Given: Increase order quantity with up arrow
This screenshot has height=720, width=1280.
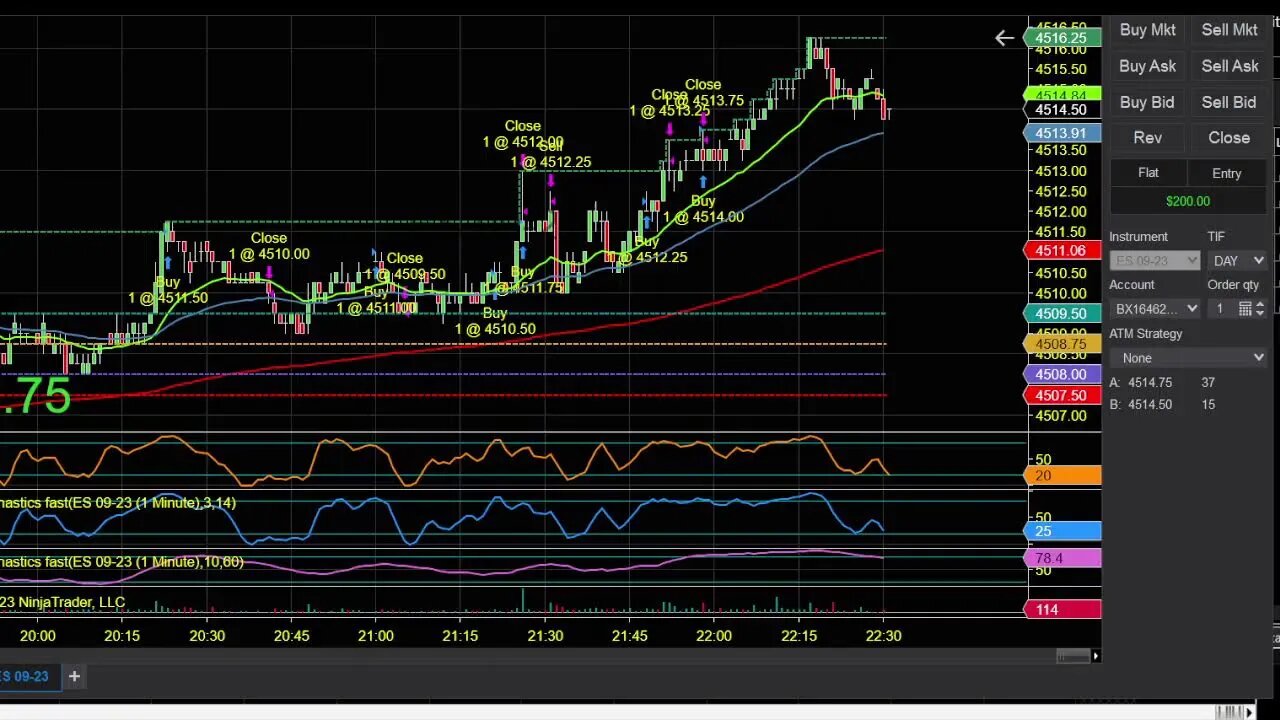Looking at the screenshot, I should click(1261, 304).
